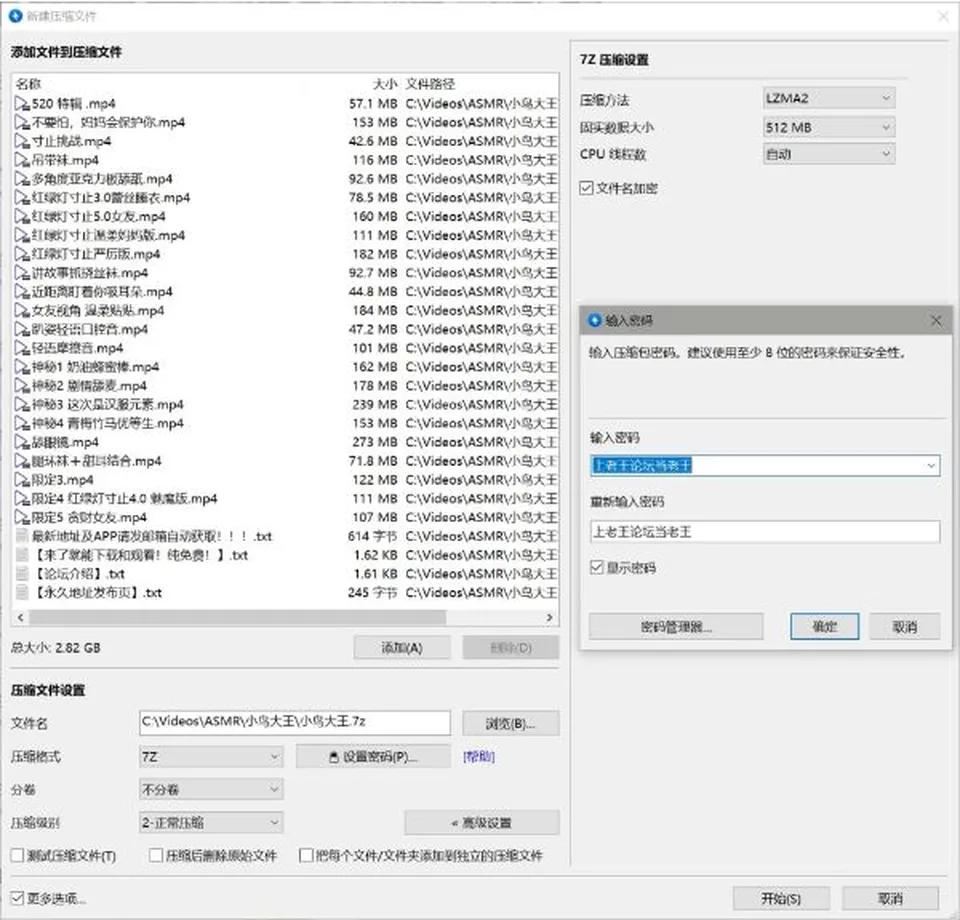Click the app icon in the 输入密码 title bar

[x=594, y=320]
